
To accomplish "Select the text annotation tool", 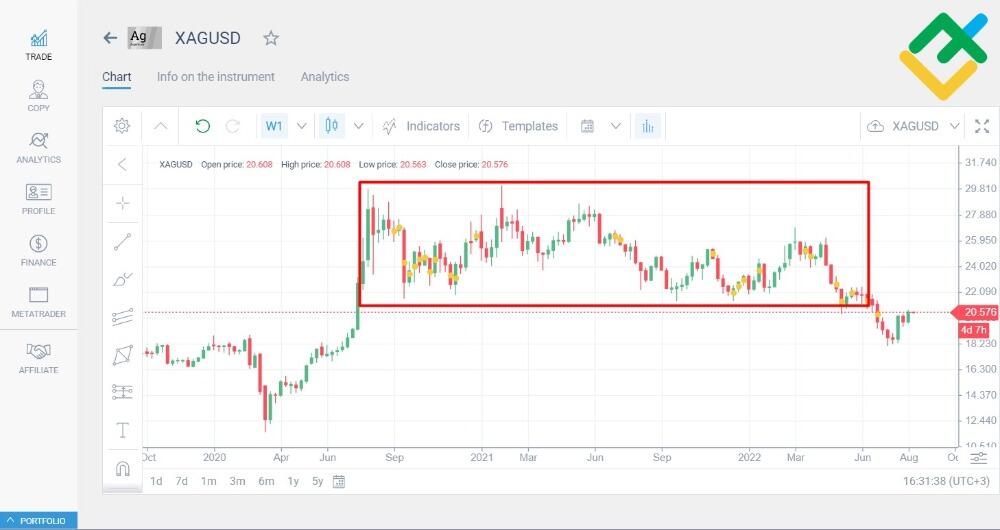I will tap(122, 431).
